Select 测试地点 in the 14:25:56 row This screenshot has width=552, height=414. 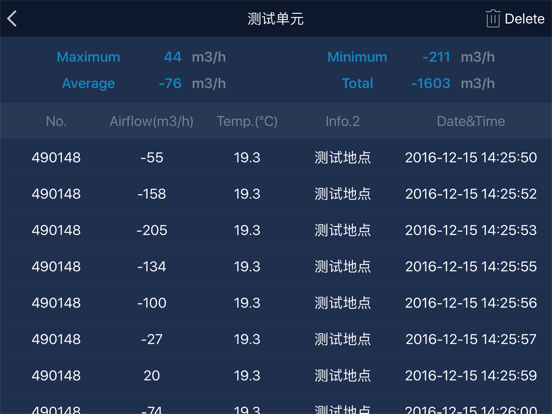pos(343,303)
